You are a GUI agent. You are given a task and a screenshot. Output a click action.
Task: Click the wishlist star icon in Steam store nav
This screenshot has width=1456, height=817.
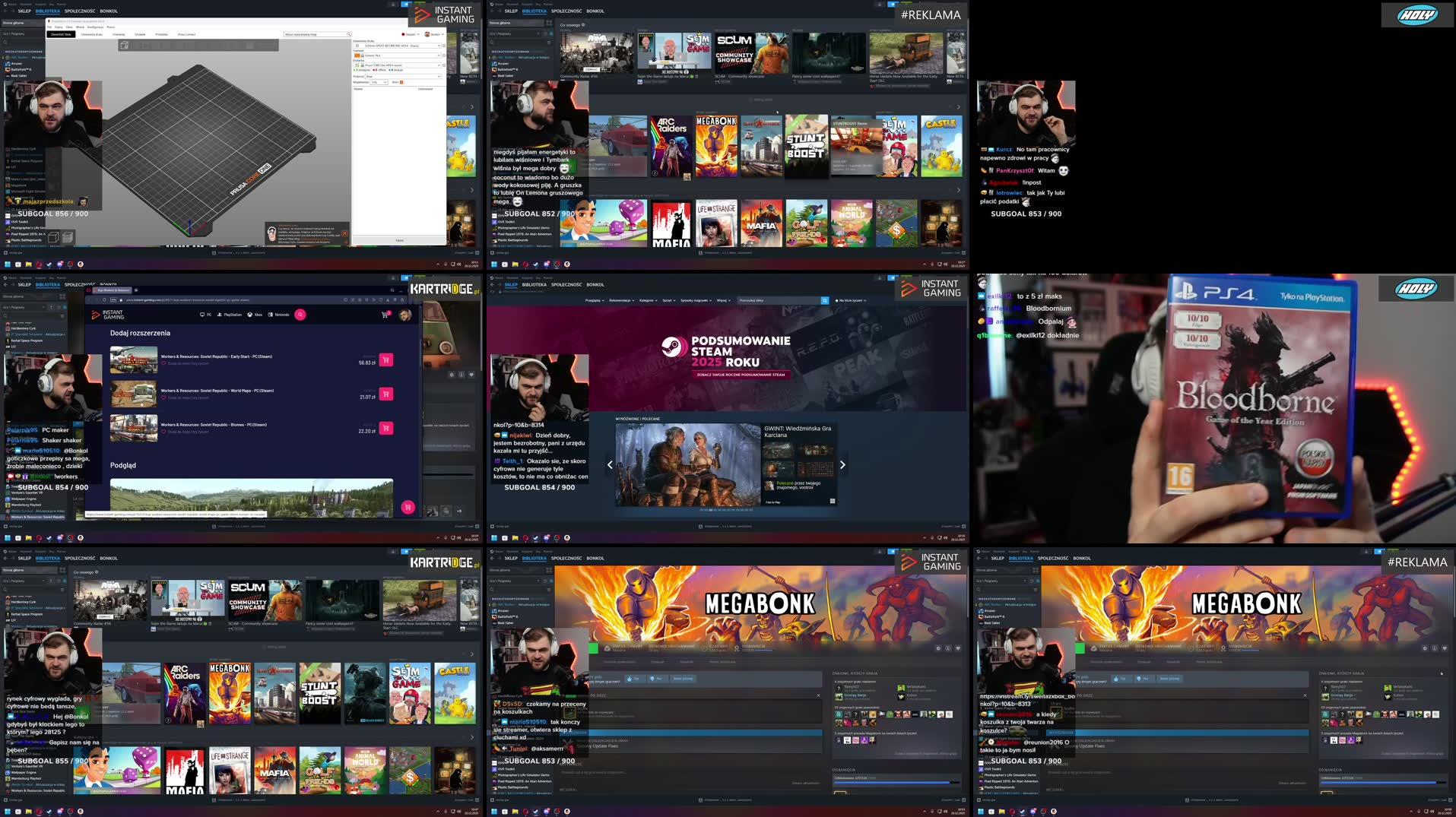(836, 300)
